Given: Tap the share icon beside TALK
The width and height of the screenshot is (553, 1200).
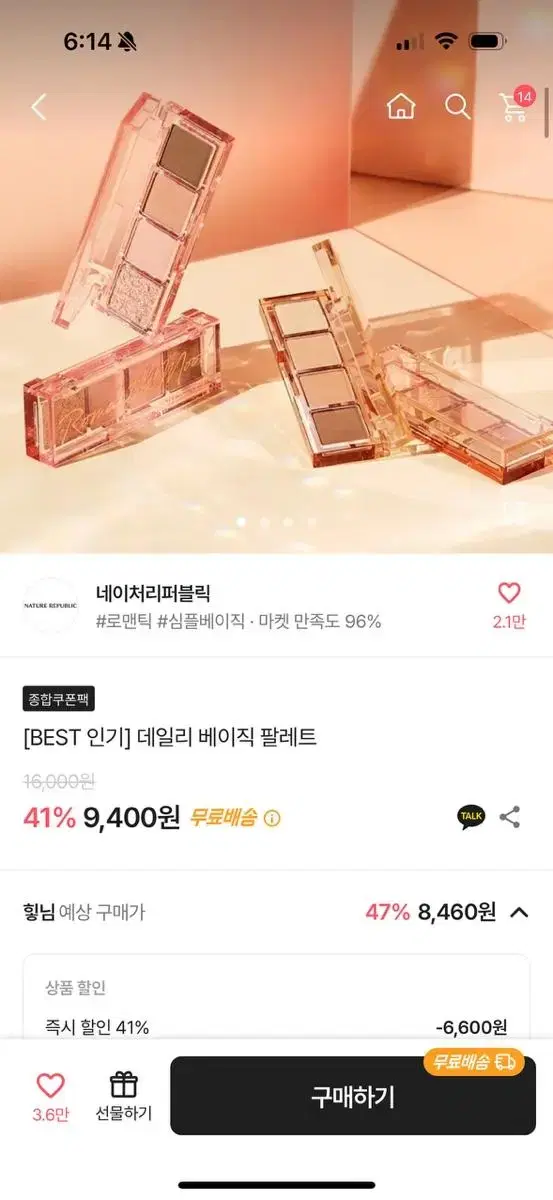Looking at the screenshot, I should tap(510, 817).
